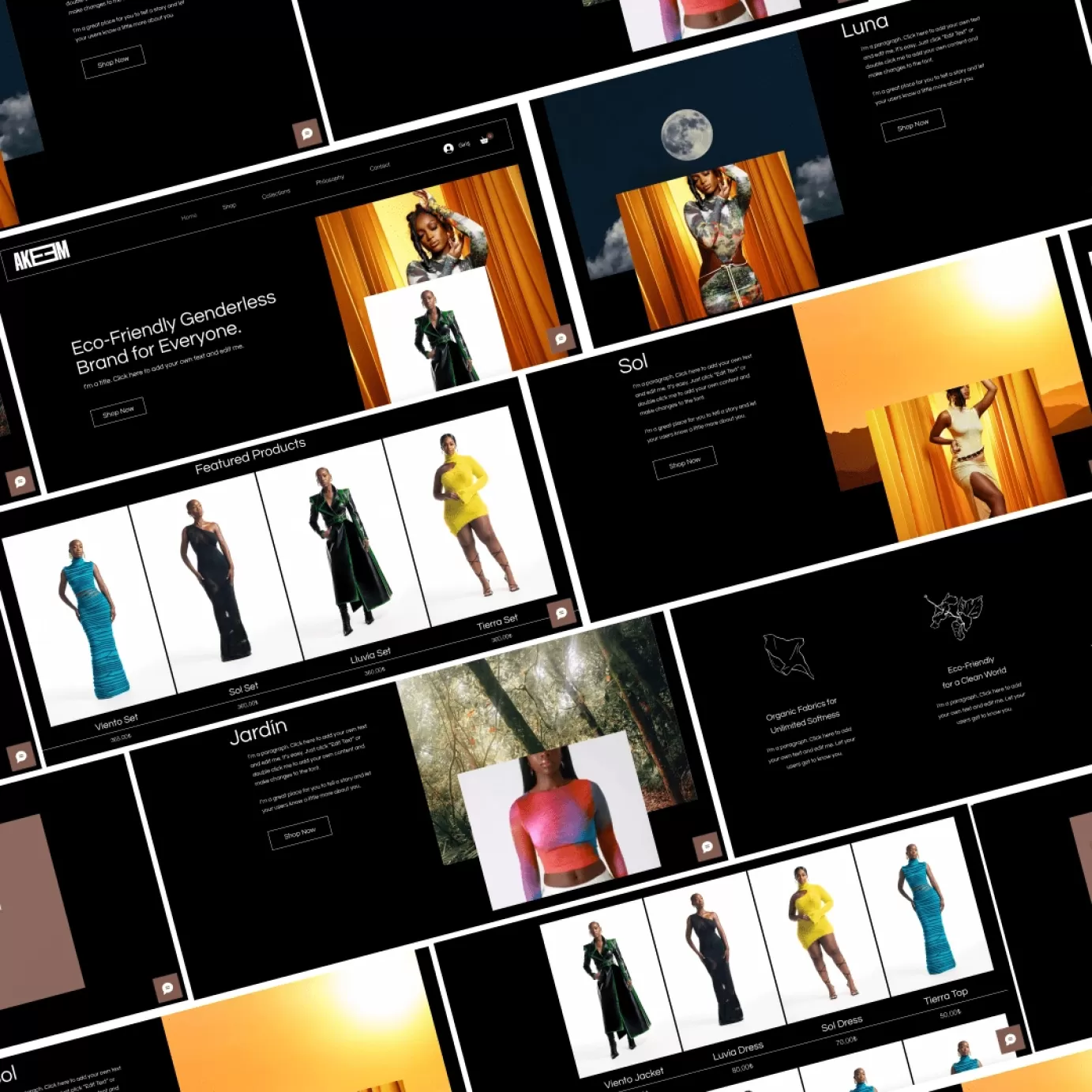Go to the Home menu item
The height and width of the screenshot is (1092, 1092).
click(x=189, y=216)
